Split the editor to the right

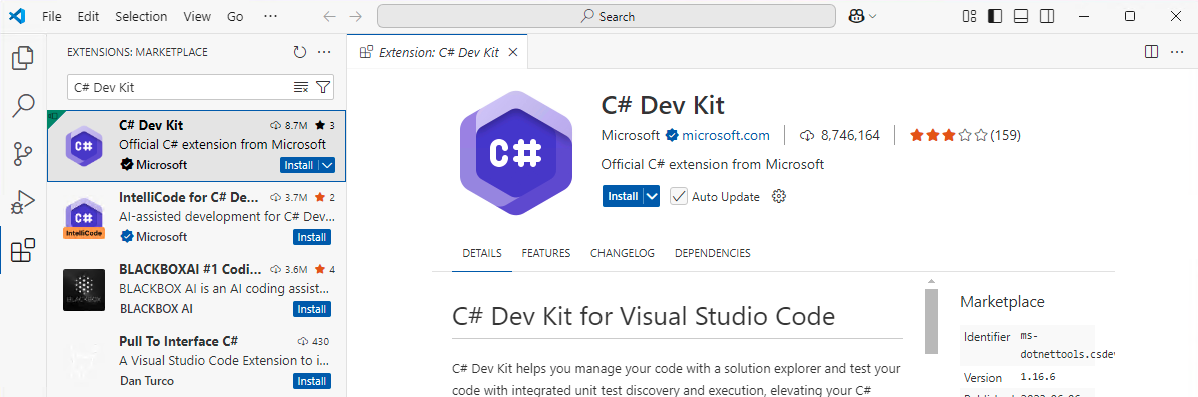point(1151,52)
